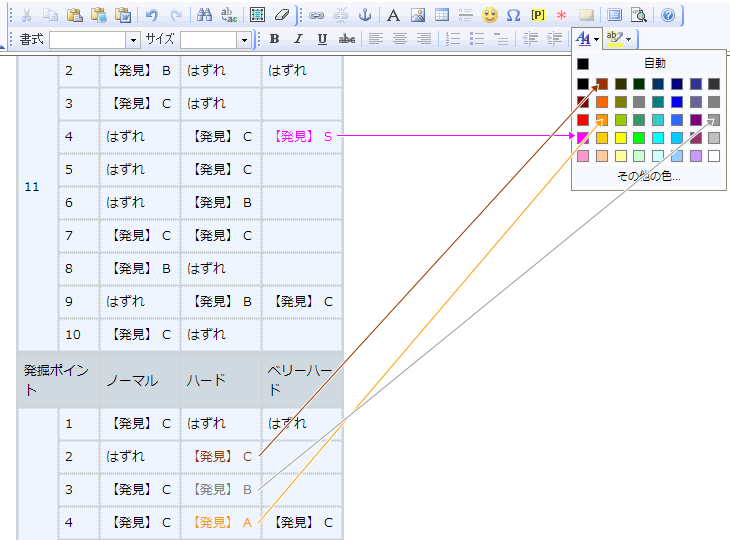
Task: Toggle strikethrough formatting
Action: point(347,39)
